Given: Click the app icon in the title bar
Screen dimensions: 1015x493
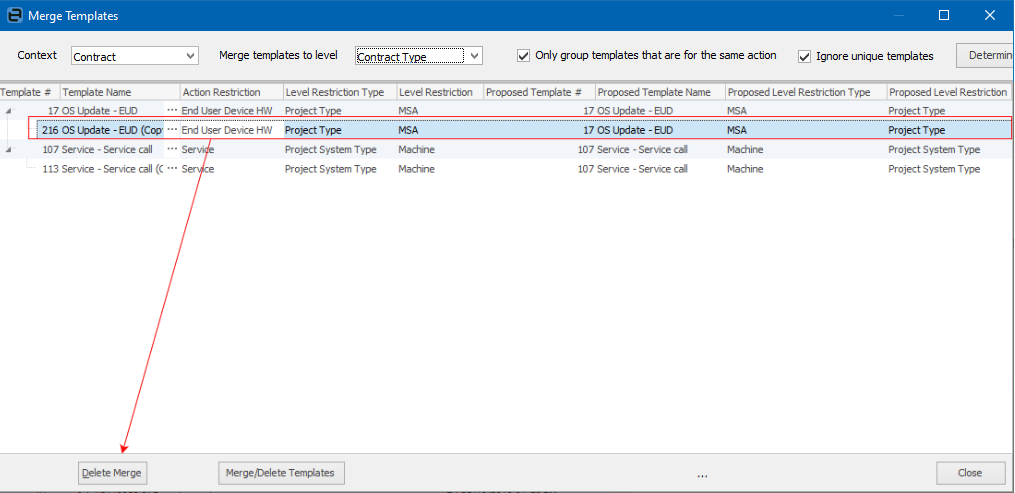Looking at the screenshot, I should tap(13, 15).
